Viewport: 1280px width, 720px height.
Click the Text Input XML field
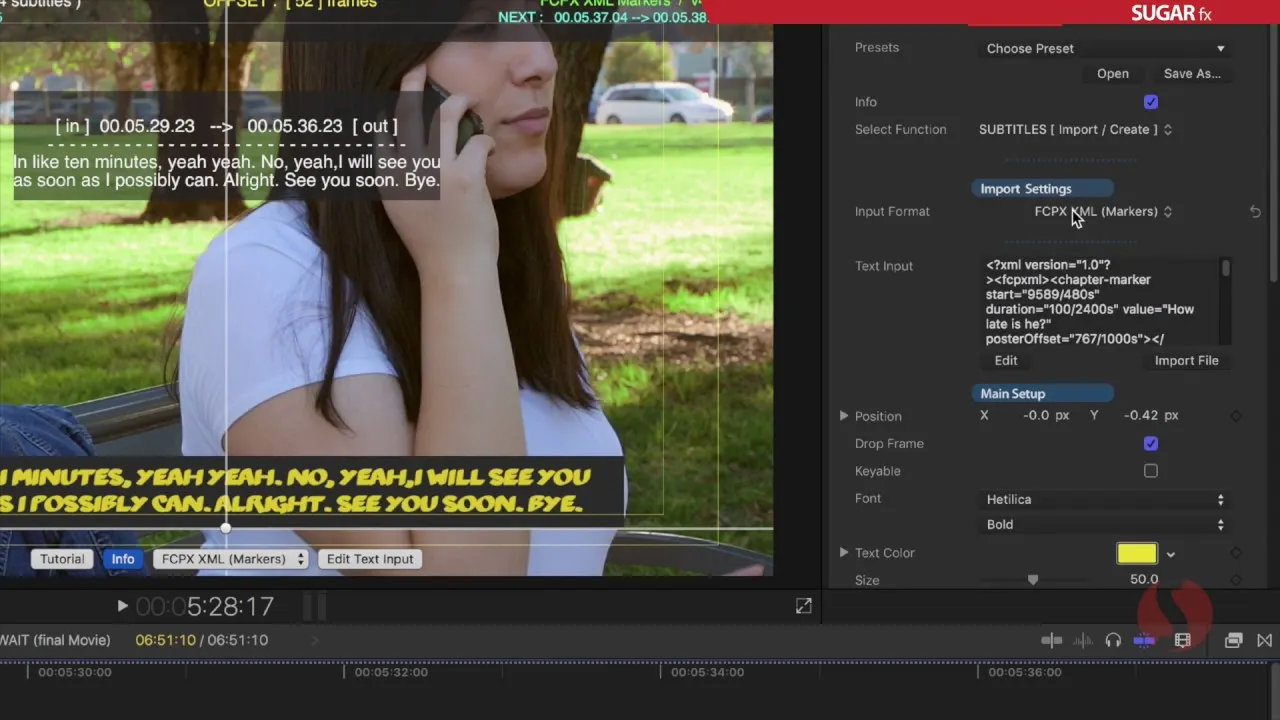1100,302
